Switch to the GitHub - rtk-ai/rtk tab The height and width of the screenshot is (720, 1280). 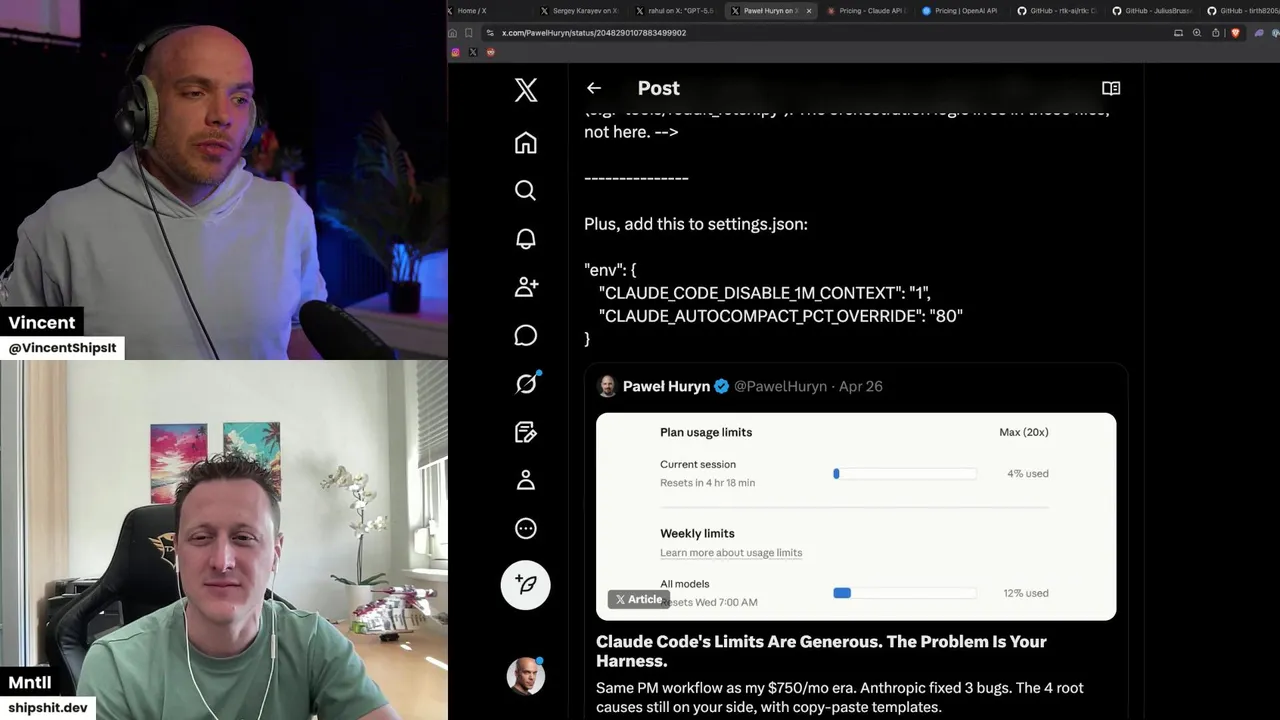(1057, 11)
